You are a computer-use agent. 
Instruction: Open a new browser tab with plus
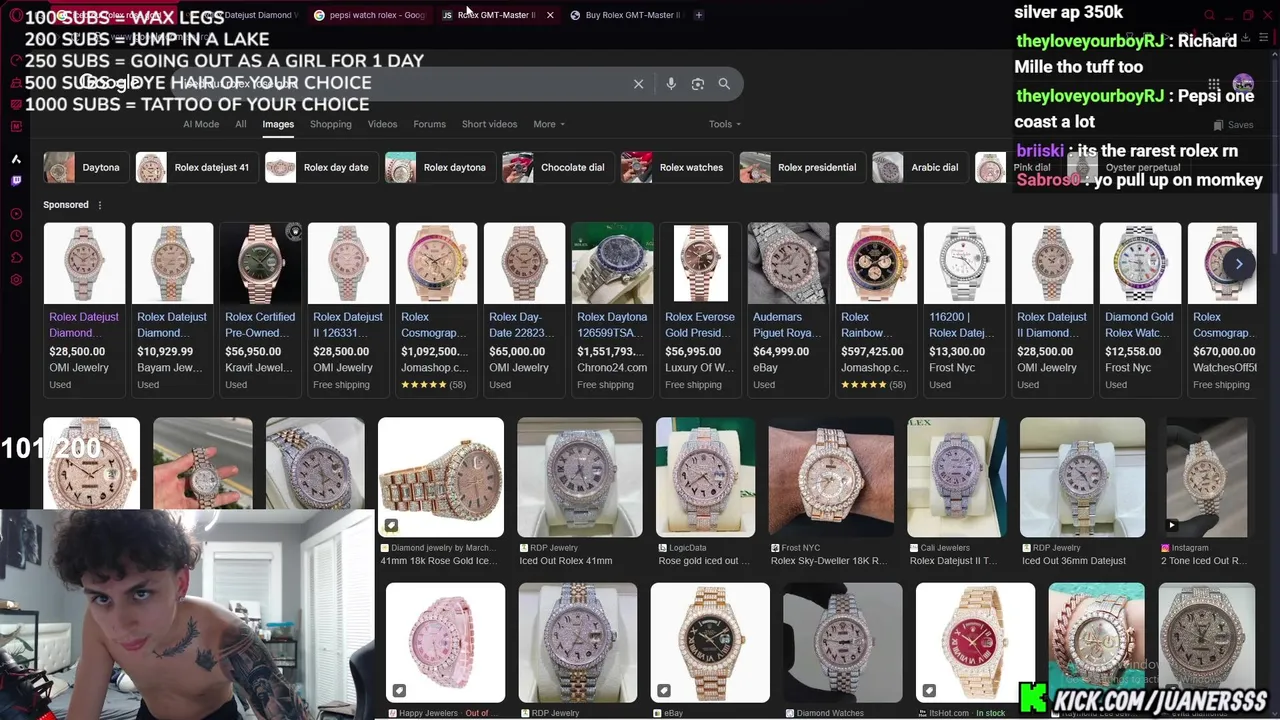(698, 15)
